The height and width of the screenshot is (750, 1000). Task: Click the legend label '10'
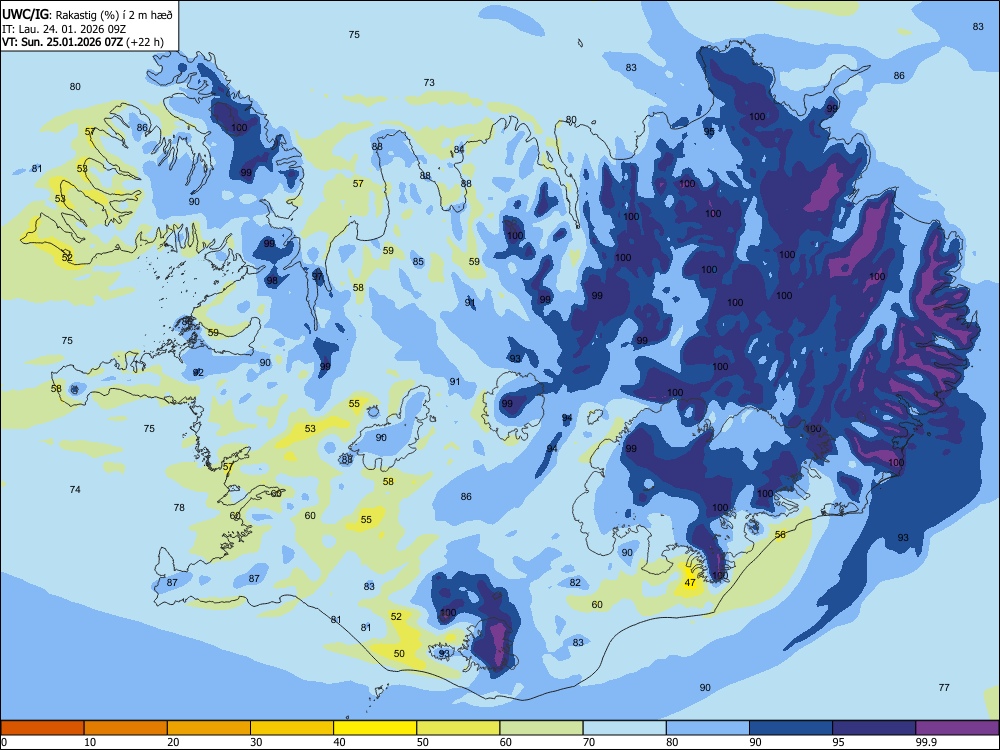[90, 742]
